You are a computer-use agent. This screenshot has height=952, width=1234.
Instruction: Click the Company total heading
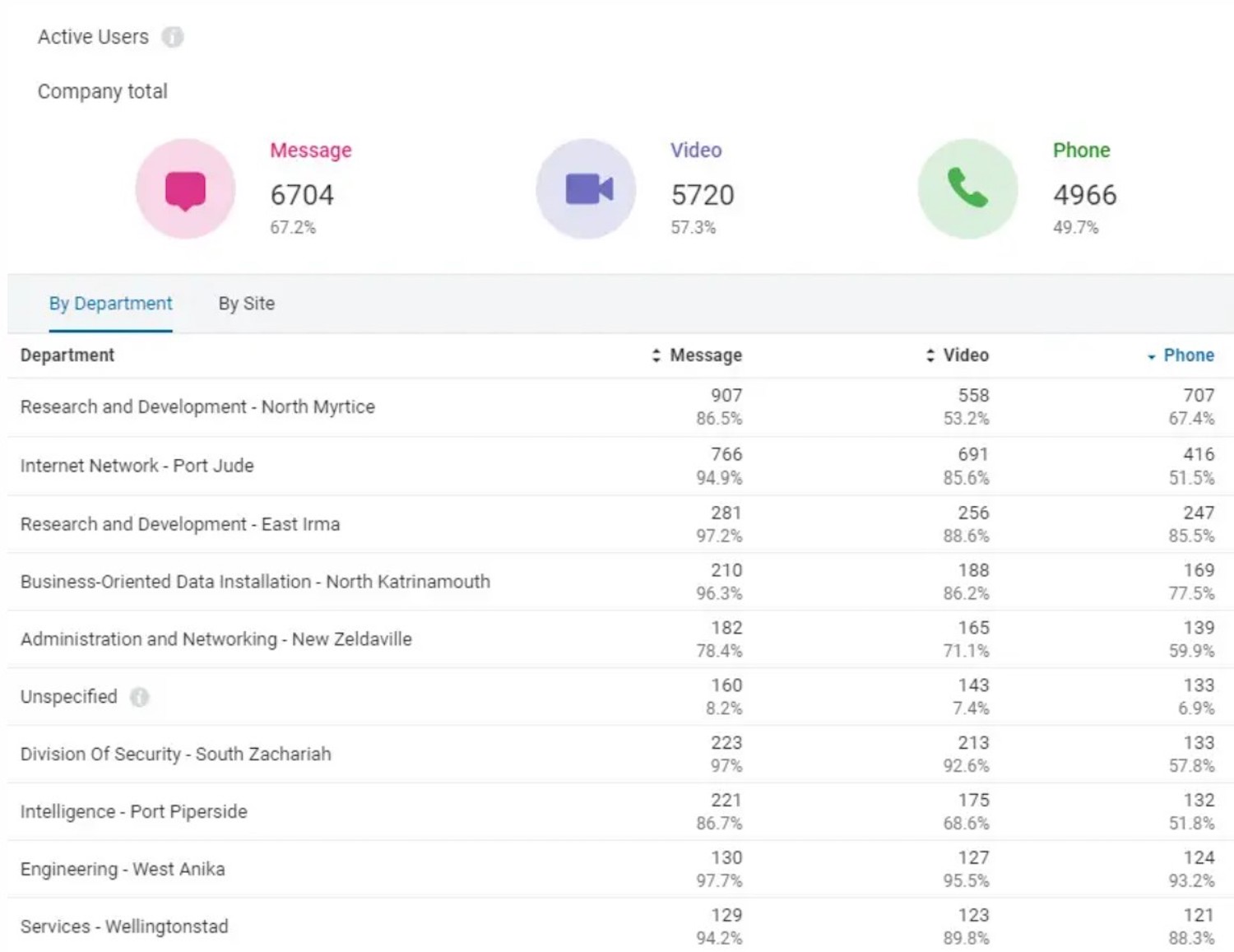pyautogui.click(x=103, y=91)
